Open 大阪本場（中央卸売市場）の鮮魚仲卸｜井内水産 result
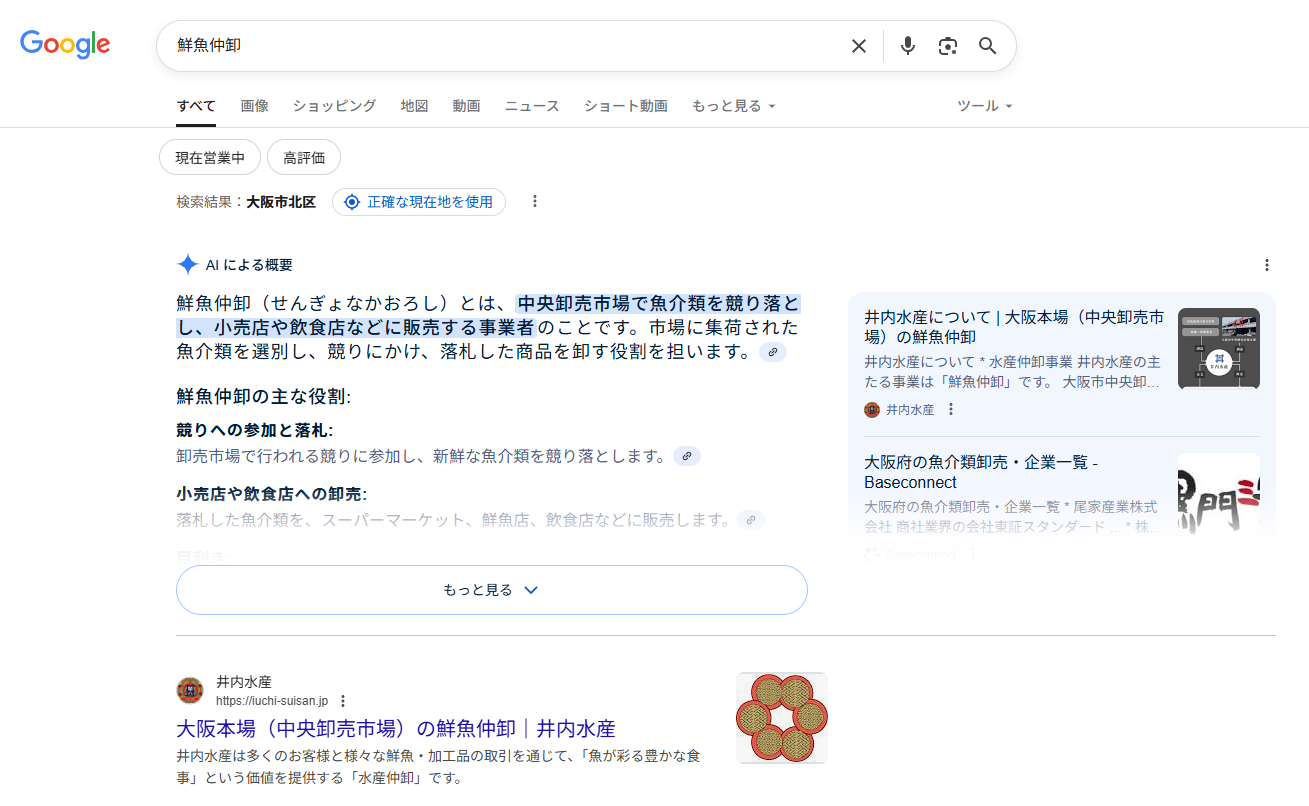The height and width of the screenshot is (806, 1309). point(396,728)
